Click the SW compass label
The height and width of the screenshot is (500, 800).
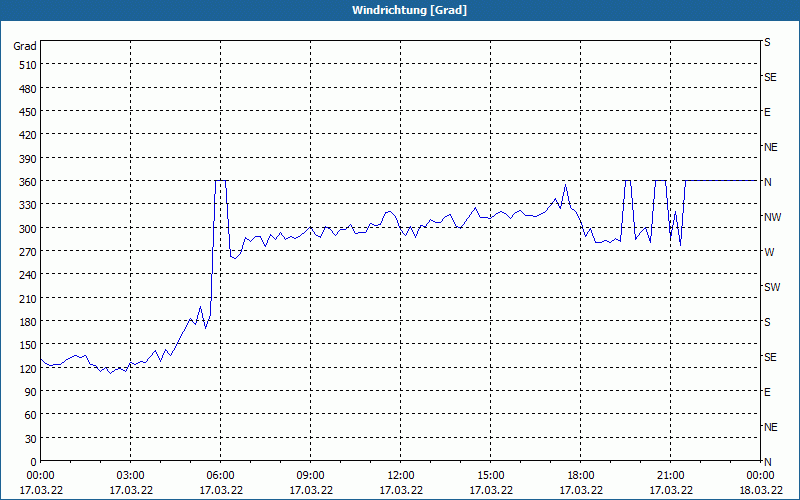click(x=772, y=287)
